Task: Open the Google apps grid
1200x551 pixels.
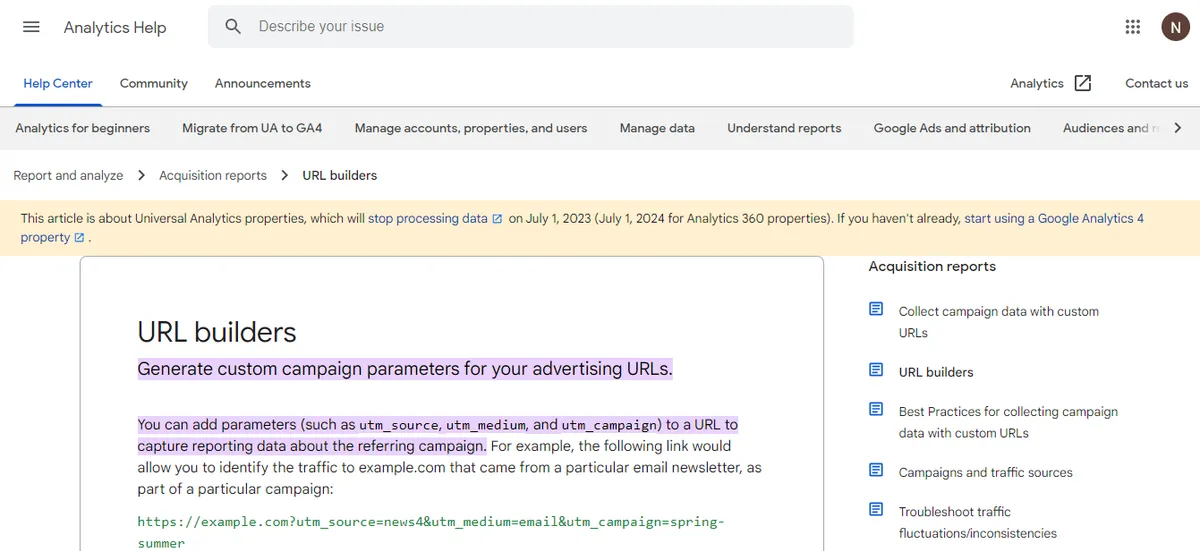Action: point(1133,27)
